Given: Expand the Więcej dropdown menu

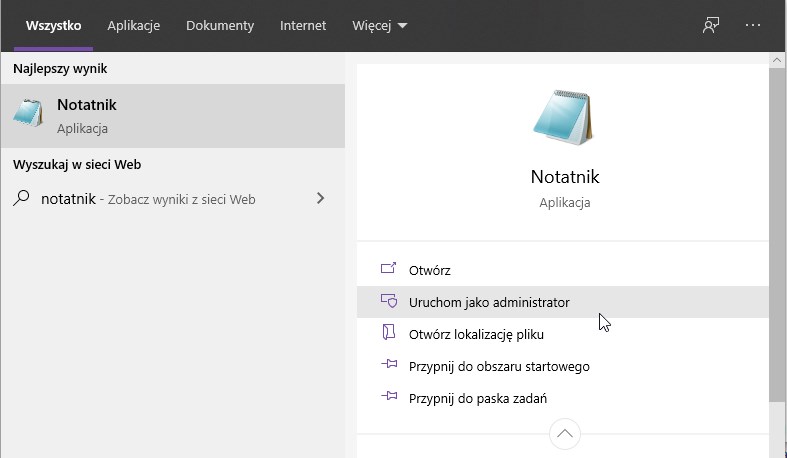Looking at the screenshot, I should (379, 26).
